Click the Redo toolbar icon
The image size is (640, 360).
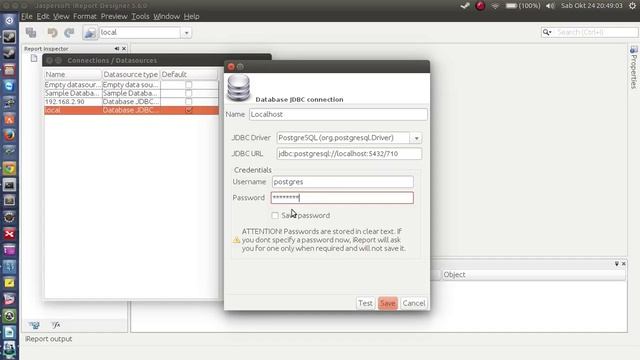point(69,32)
